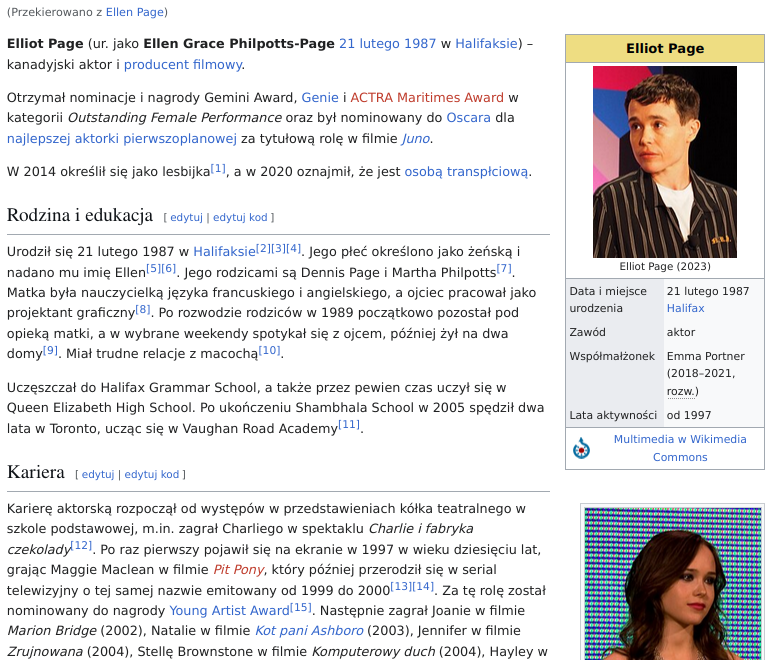767x660 pixels.
Task: Open the Juno film link
Action: (416, 139)
